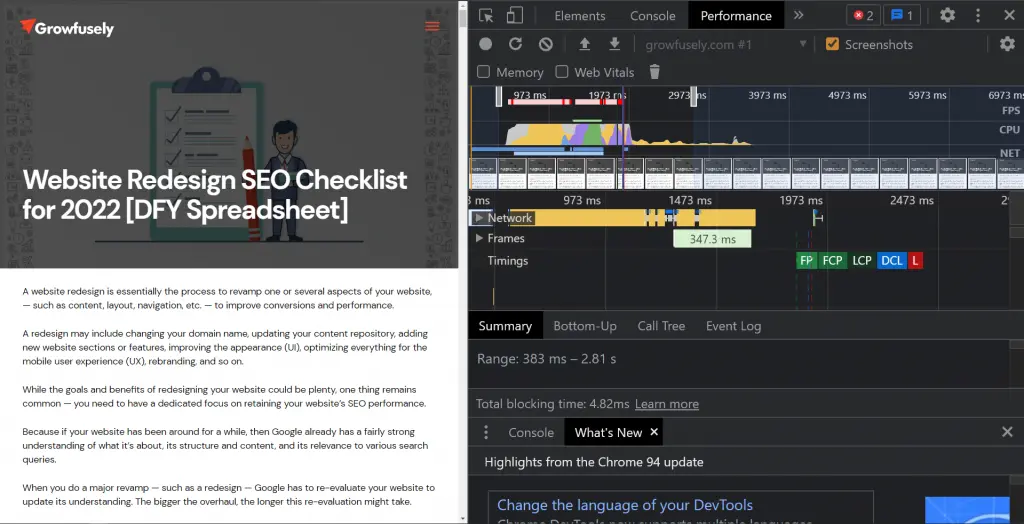Click the inspect element picker icon
This screenshot has width=1024, height=524.
(486, 15)
